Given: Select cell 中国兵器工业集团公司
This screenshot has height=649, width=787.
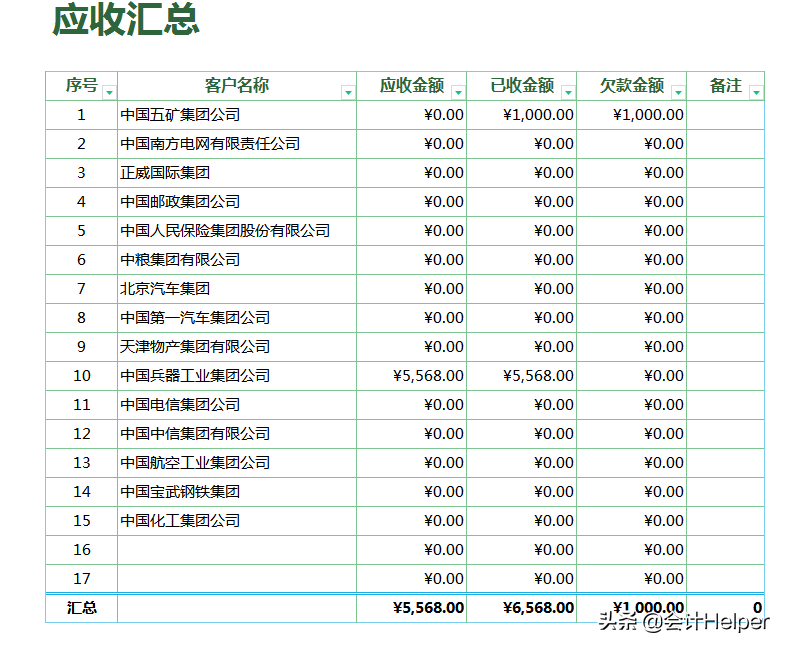Looking at the screenshot, I should click(237, 376).
